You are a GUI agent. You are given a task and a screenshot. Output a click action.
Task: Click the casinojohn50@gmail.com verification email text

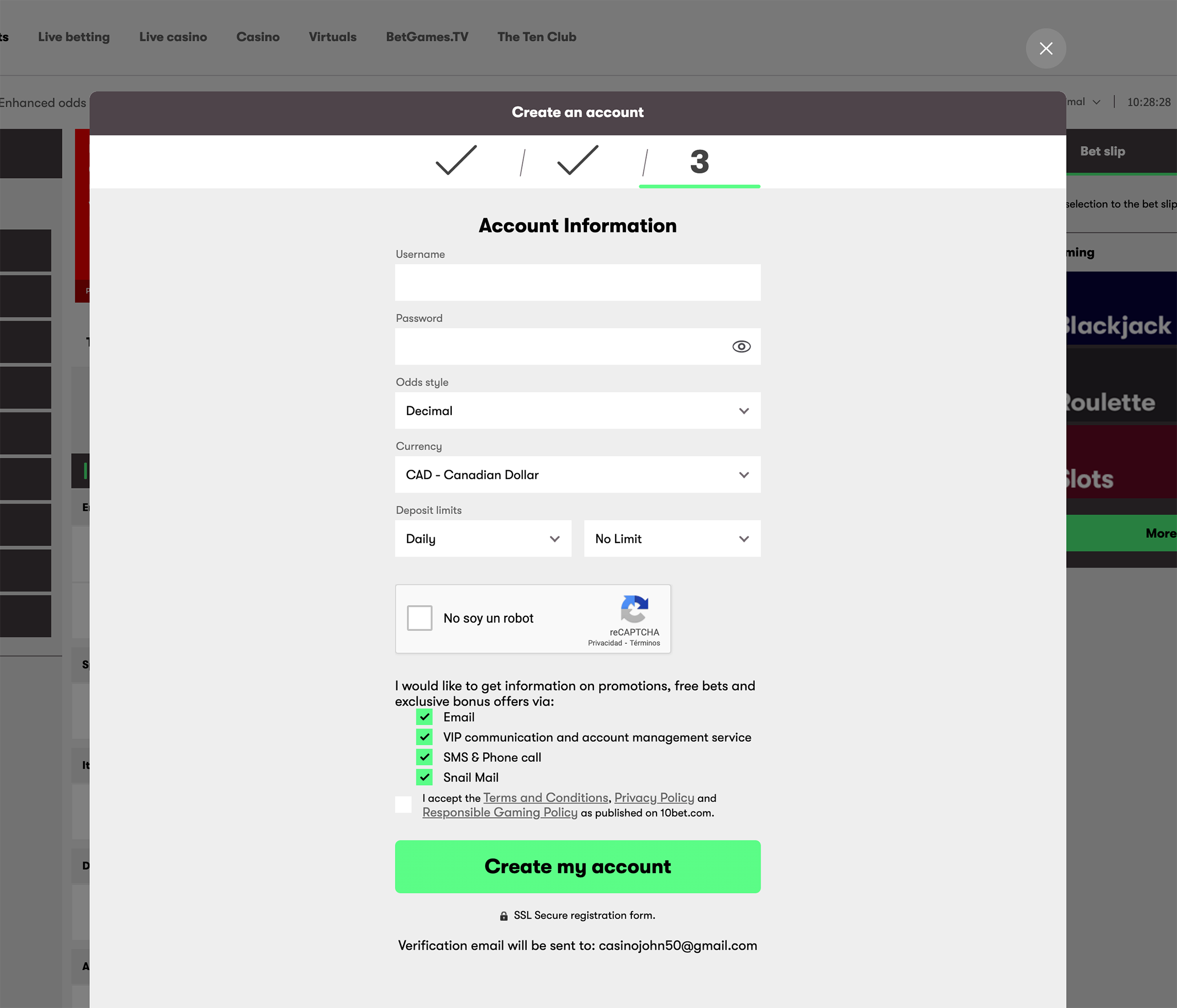(x=678, y=946)
